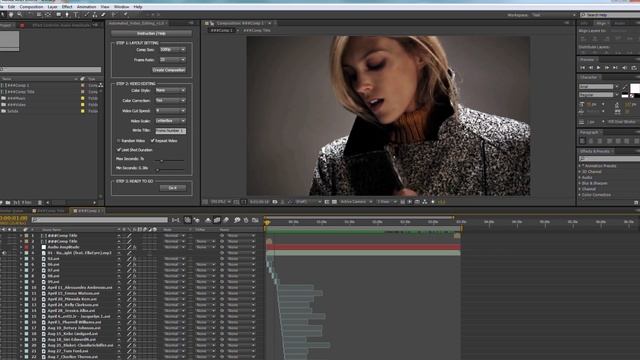
Task: Toggle shy switch for layer 1 Comp Title
Action: coord(119,236)
